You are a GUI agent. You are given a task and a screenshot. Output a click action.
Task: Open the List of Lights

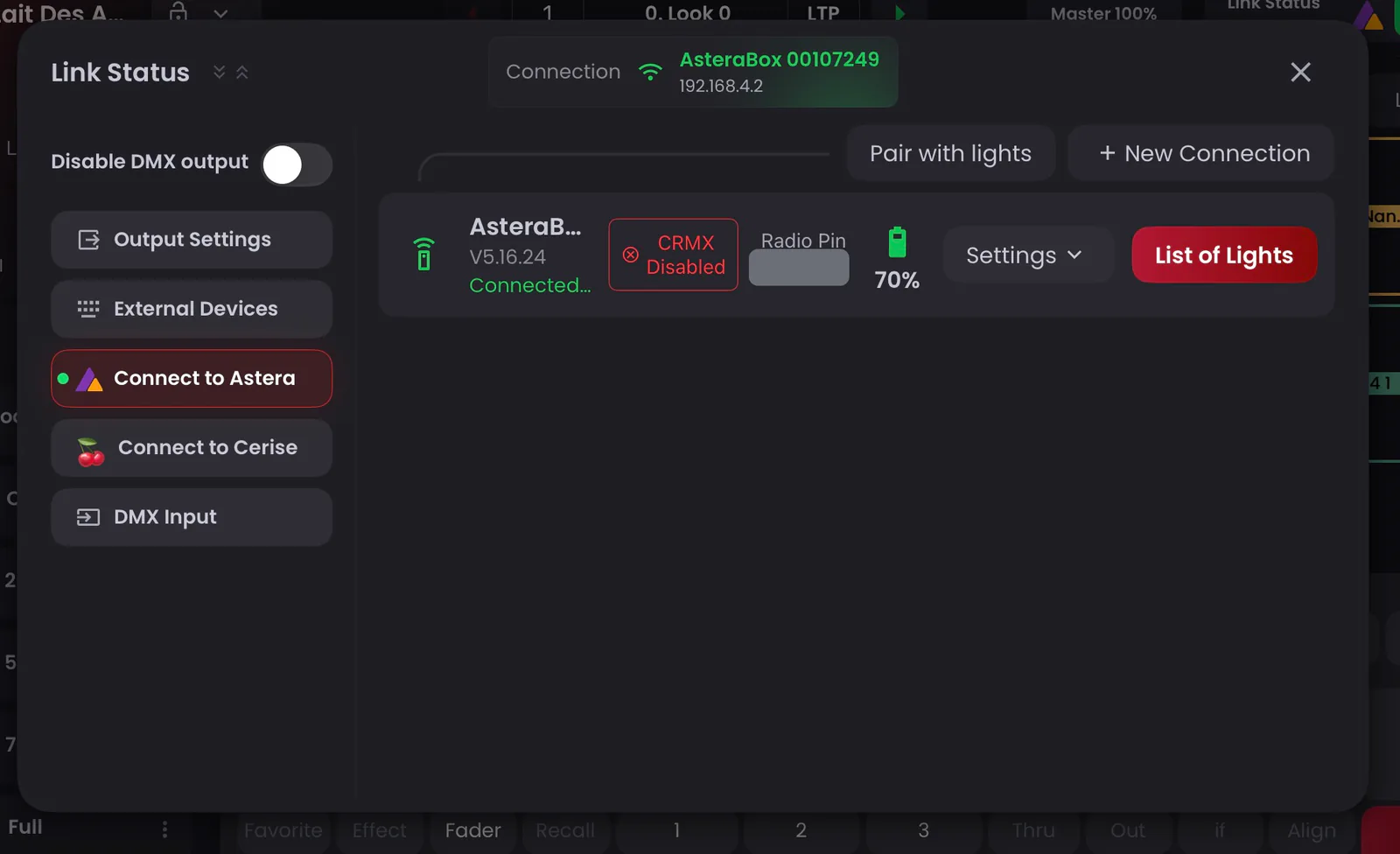[x=1224, y=255]
